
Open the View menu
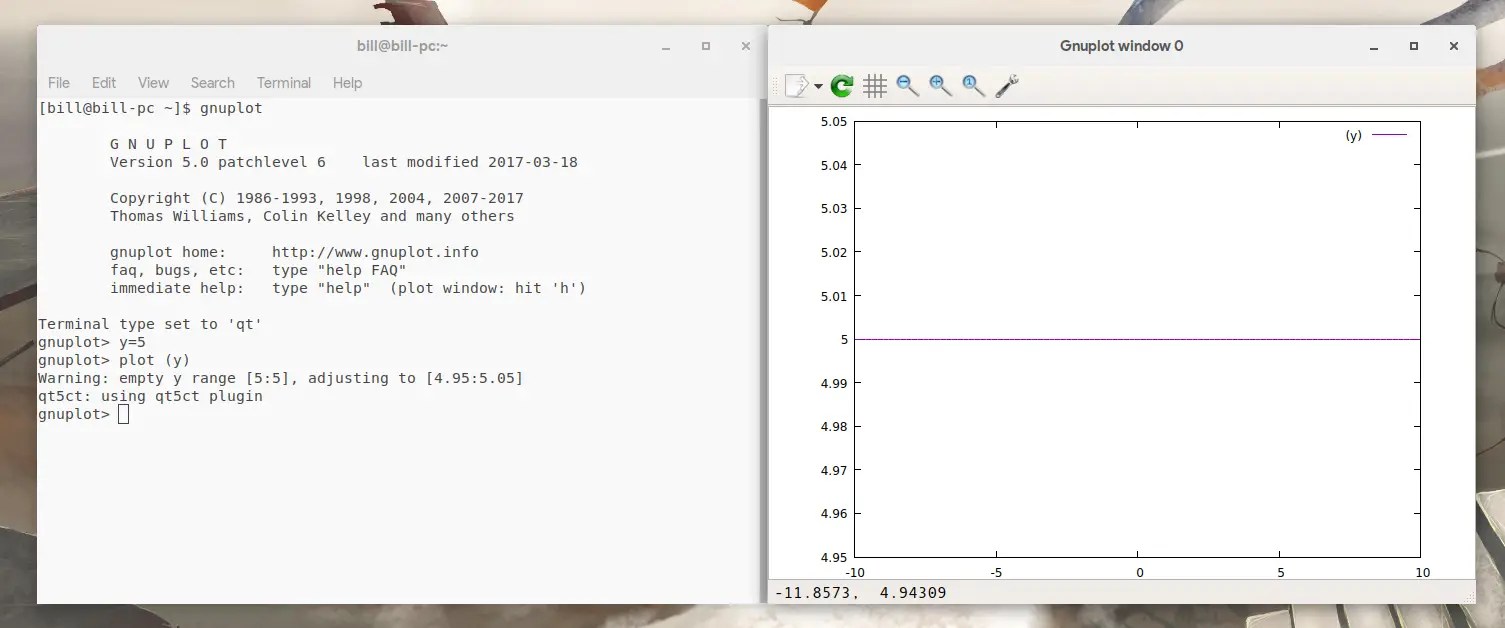coord(152,83)
